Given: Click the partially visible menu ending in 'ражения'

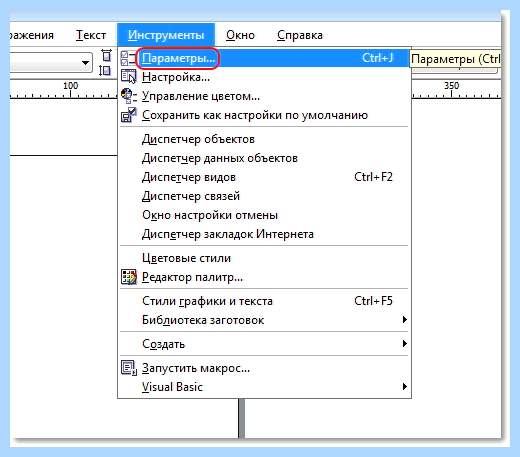Looking at the screenshot, I should point(32,35).
